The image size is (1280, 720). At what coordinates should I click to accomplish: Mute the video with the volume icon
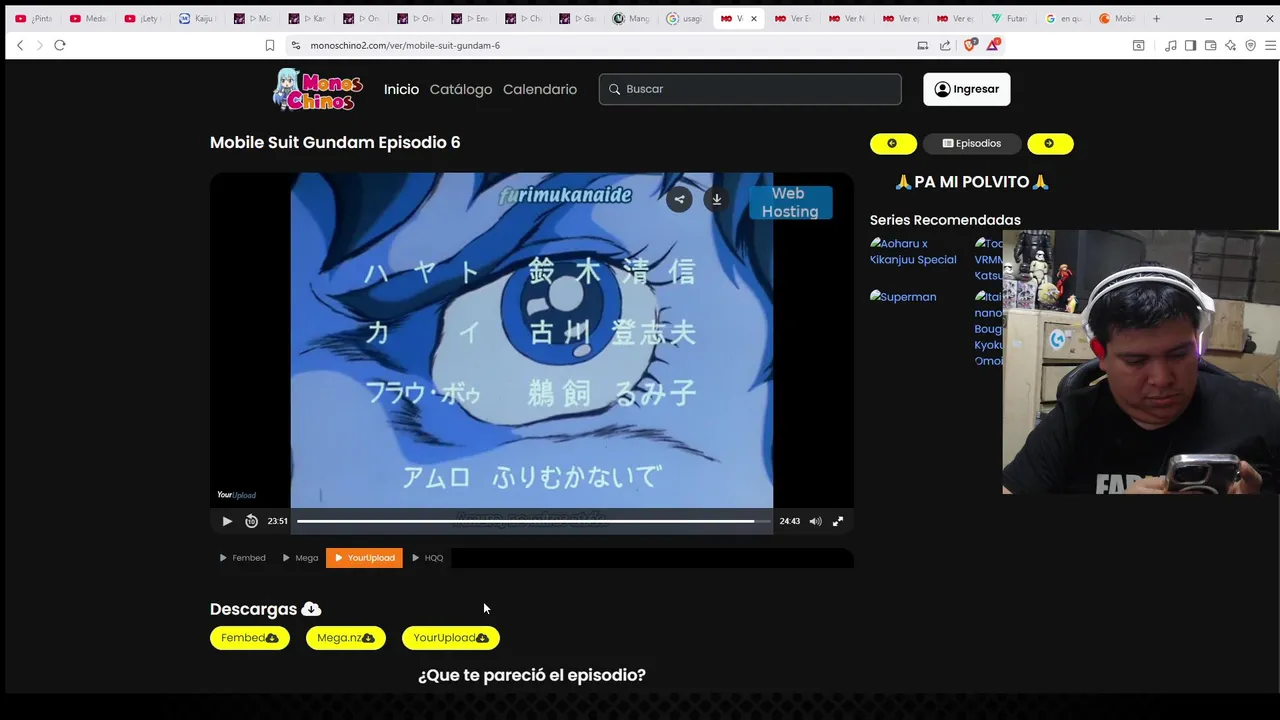pos(815,521)
